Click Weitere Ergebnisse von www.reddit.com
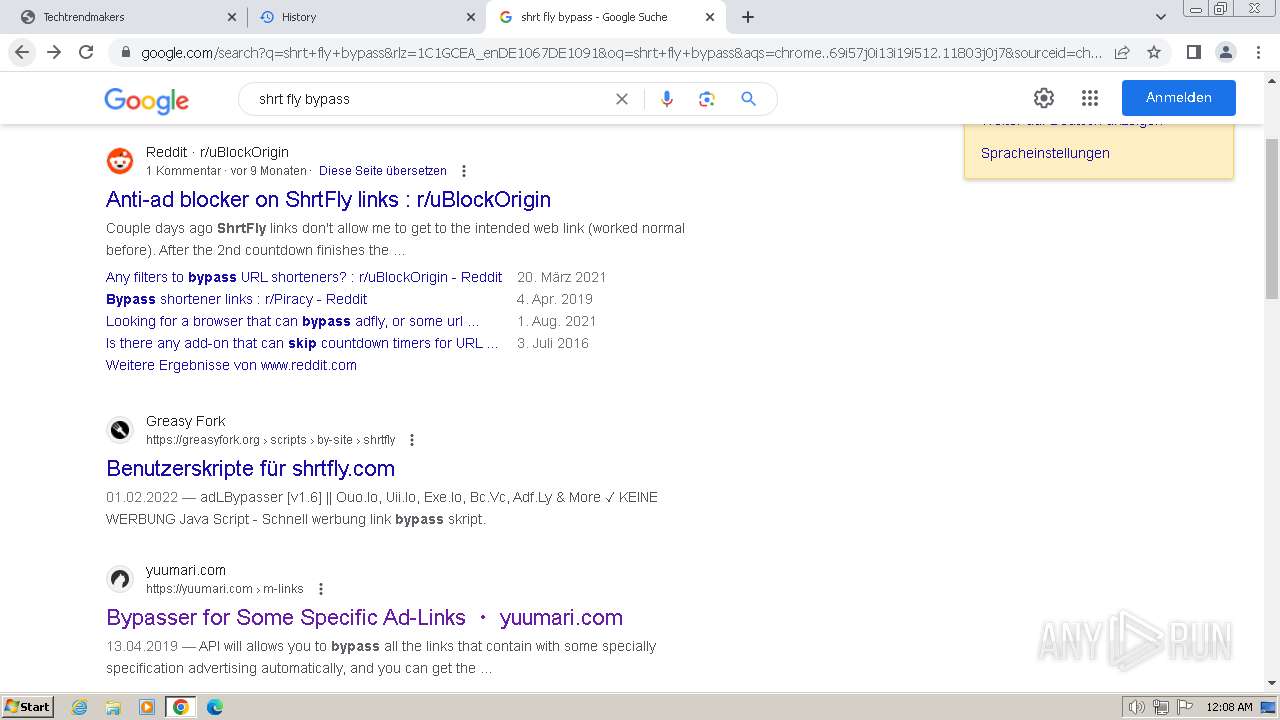Screen dimensions: 1280x720 pos(231,365)
